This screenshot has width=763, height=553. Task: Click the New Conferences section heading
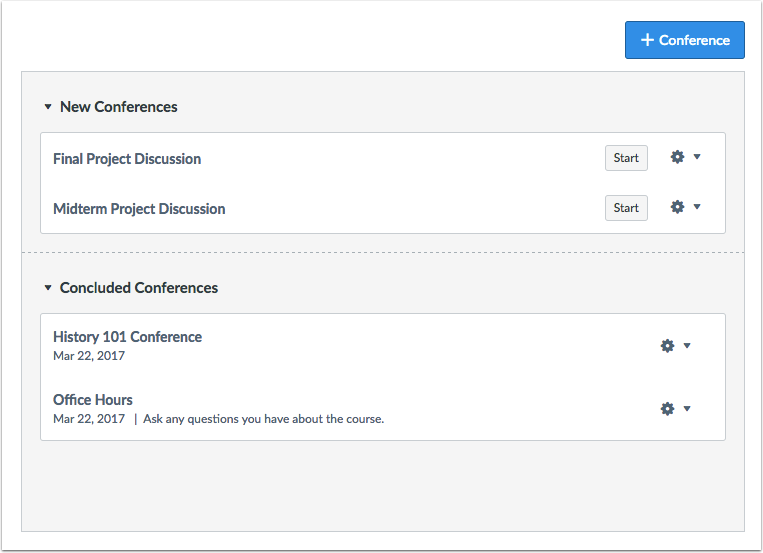click(119, 107)
